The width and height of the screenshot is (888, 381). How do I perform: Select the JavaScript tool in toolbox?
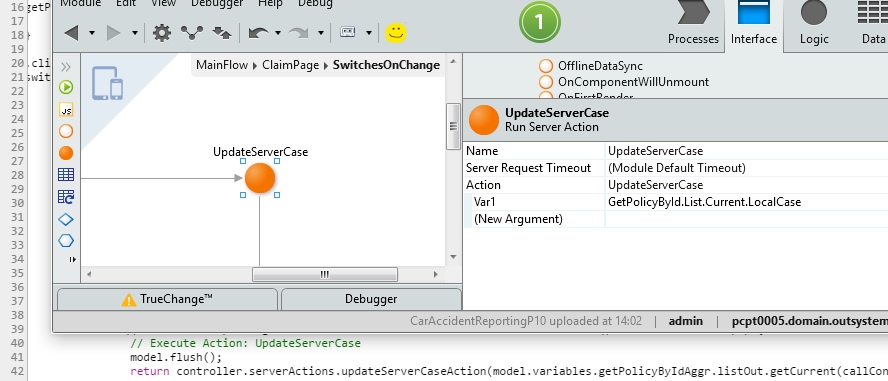66,110
